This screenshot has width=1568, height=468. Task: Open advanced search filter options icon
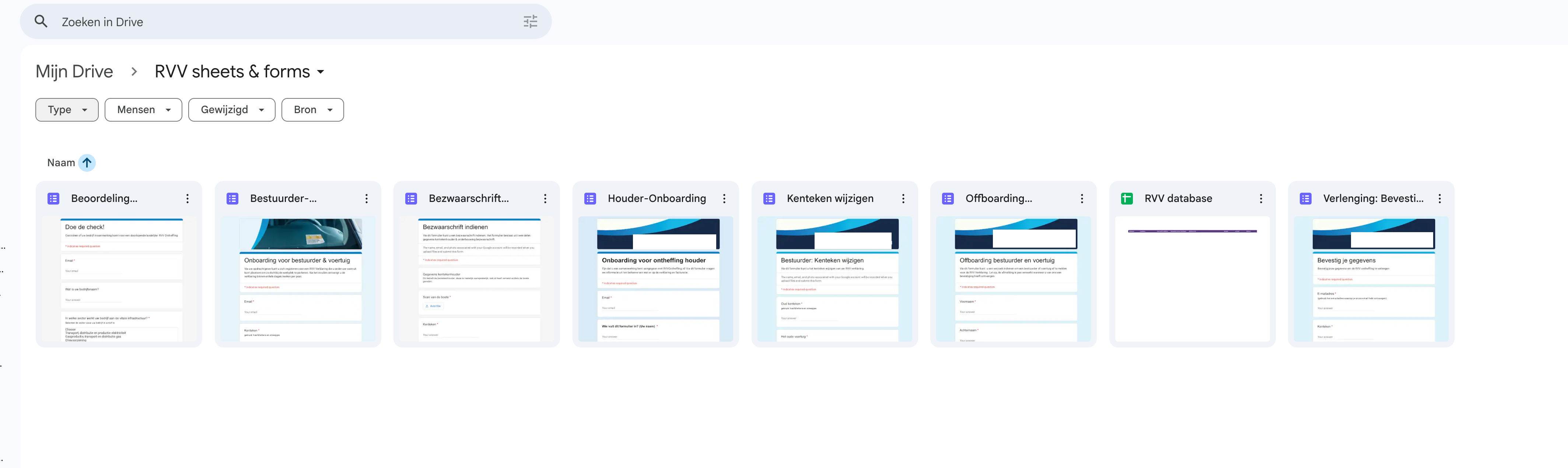[x=530, y=22]
